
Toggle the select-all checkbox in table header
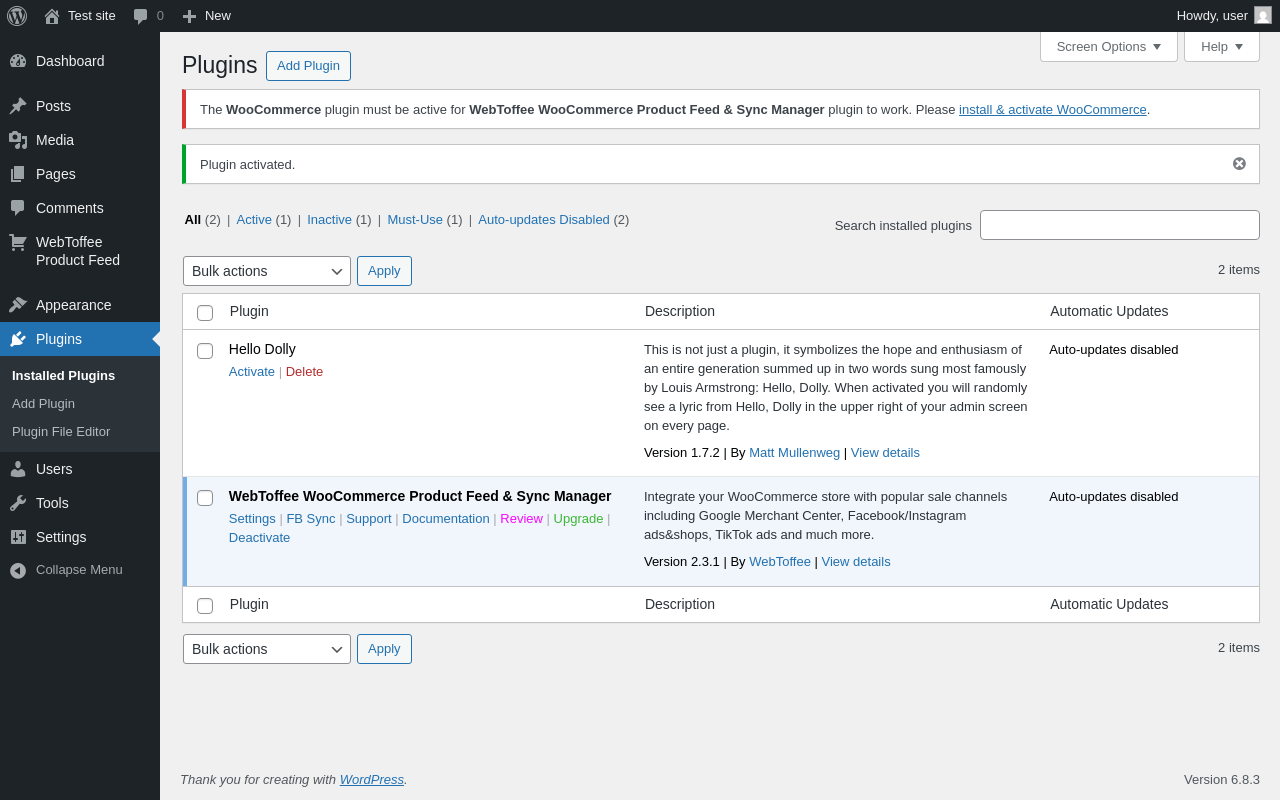pos(205,313)
